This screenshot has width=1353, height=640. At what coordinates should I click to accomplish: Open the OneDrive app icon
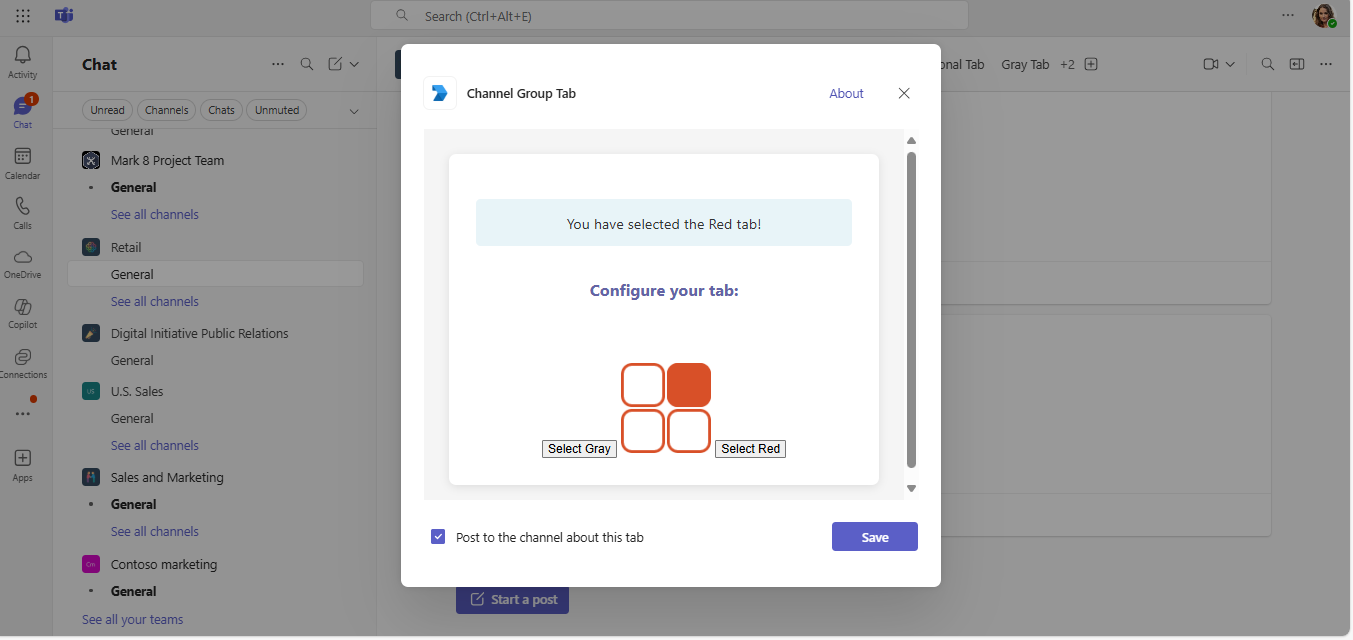coord(22,263)
